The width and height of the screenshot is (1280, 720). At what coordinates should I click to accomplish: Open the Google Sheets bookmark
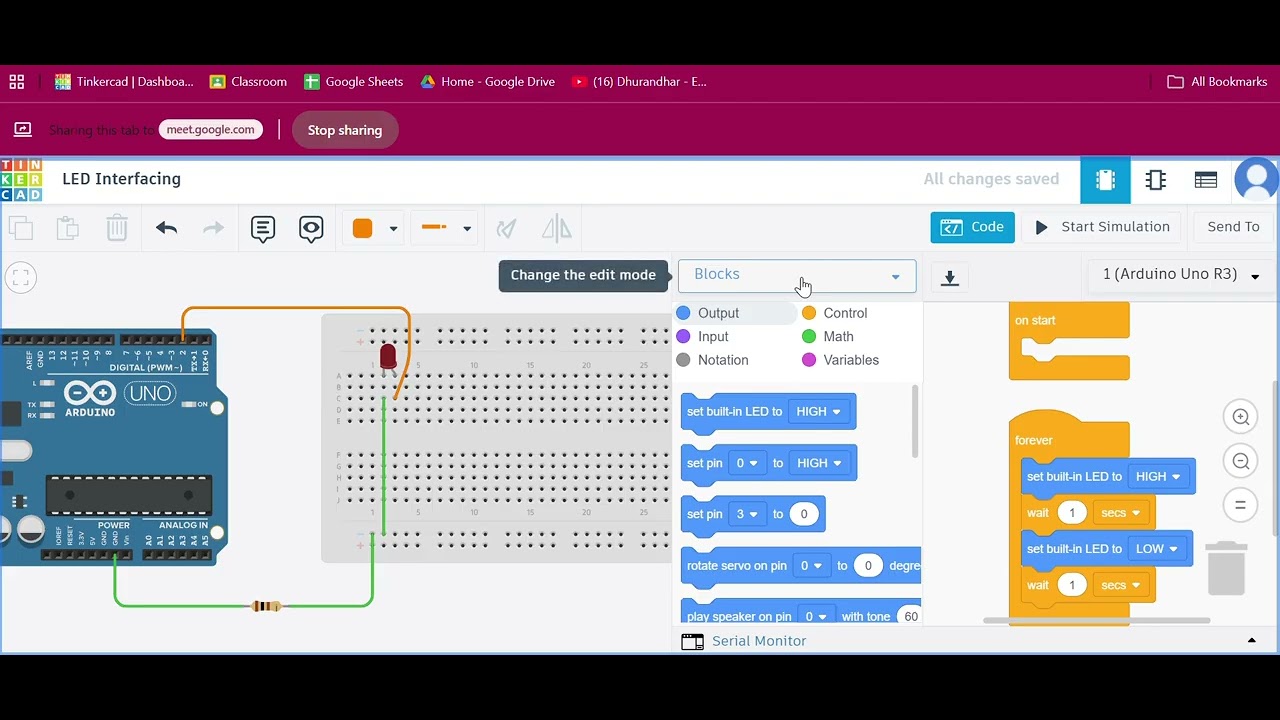click(353, 82)
